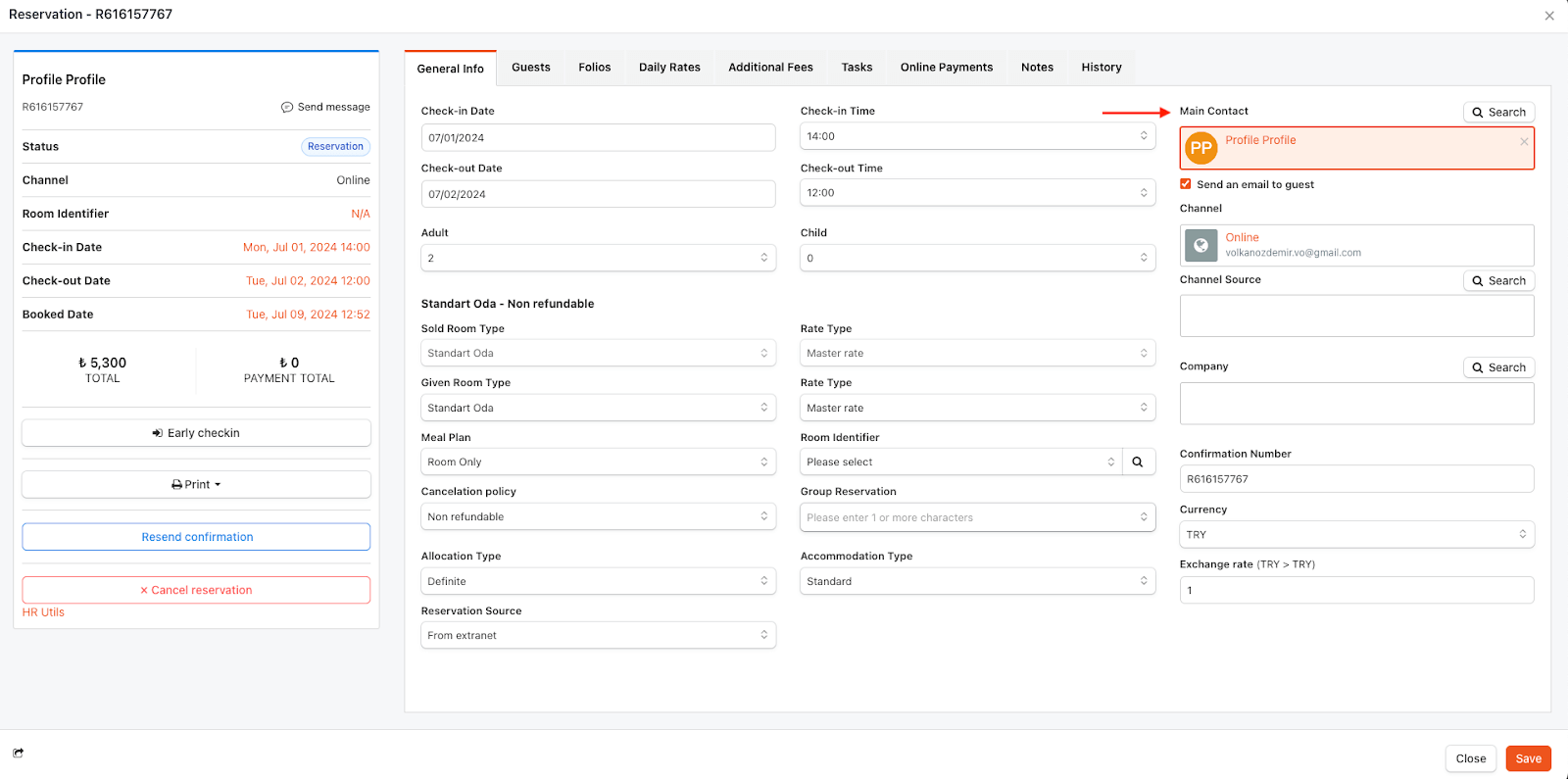Click the room identifier magnifier search icon
This screenshot has height=779, width=1568.
pos(1137,463)
